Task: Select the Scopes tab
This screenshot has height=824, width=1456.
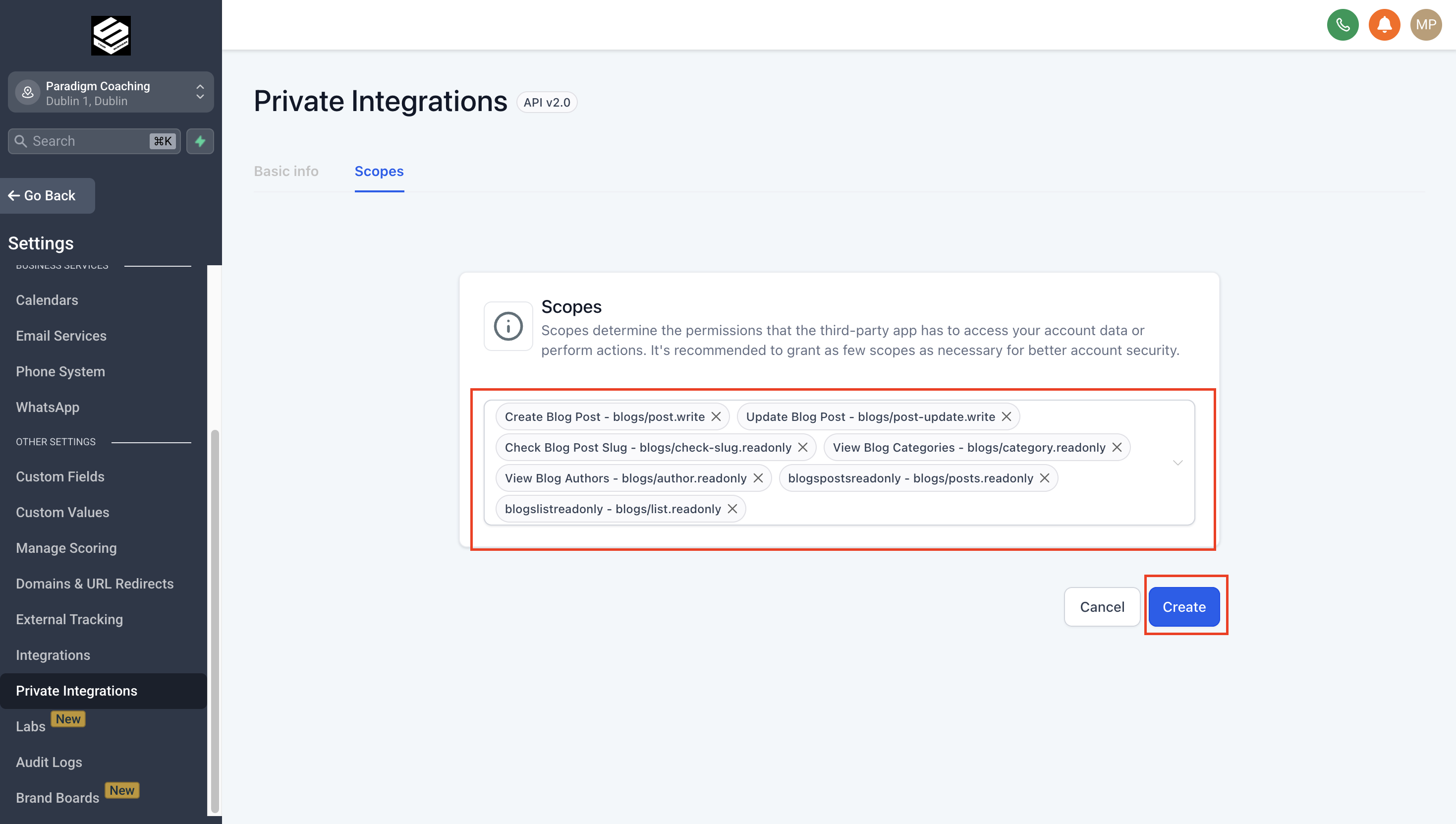Action: pos(379,171)
